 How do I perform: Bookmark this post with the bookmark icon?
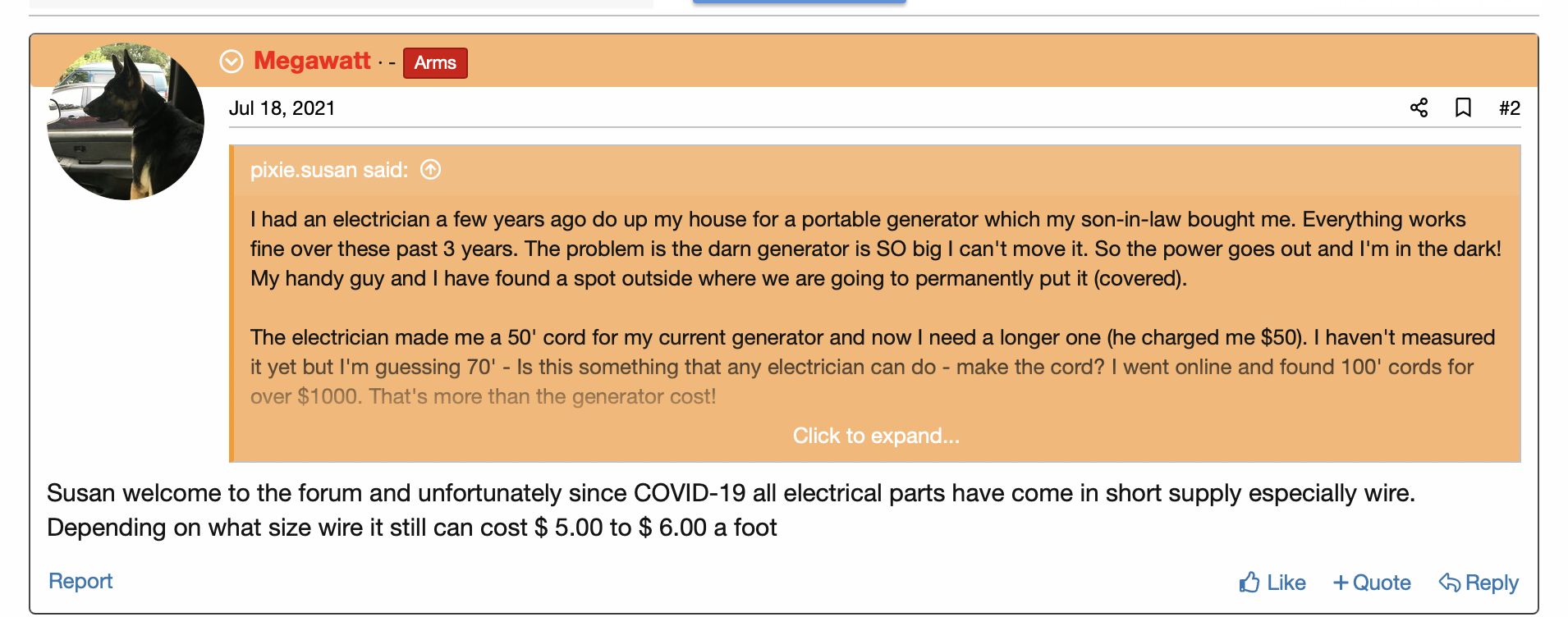pyautogui.click(x=1463, y=107)
